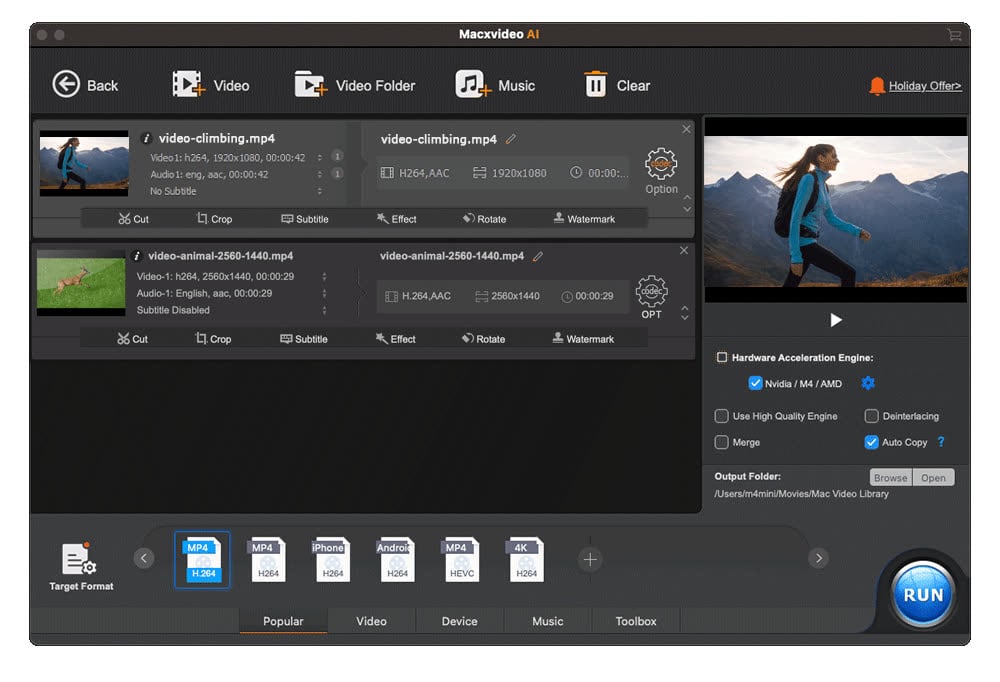1000x682 pixels.
Task: Rotate the video-animal-2560-1440.mp4 clip
Action: coord(483,339)
